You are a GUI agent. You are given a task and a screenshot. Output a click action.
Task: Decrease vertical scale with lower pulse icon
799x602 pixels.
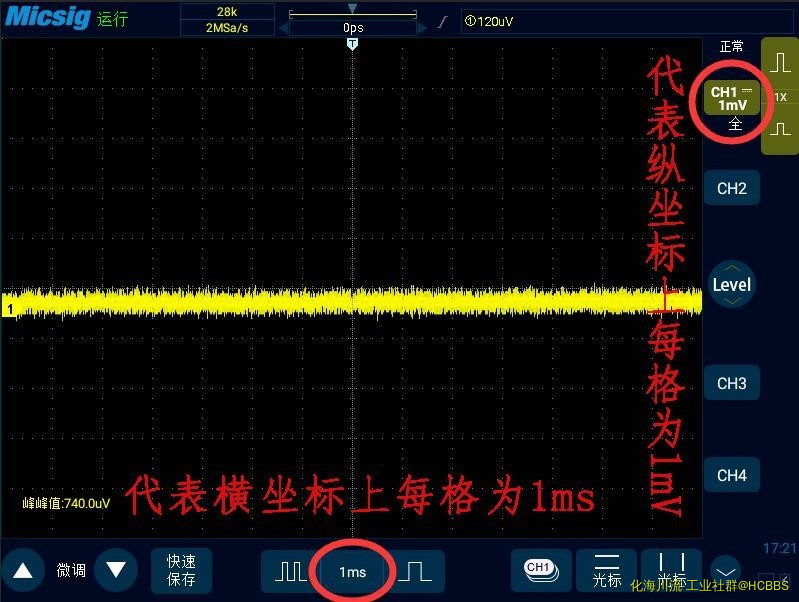click(x=780, y=128)
